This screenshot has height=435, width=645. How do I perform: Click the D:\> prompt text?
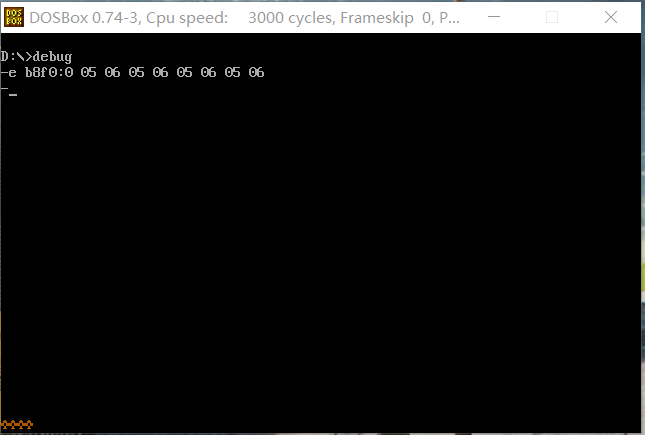tap(16, 56)
